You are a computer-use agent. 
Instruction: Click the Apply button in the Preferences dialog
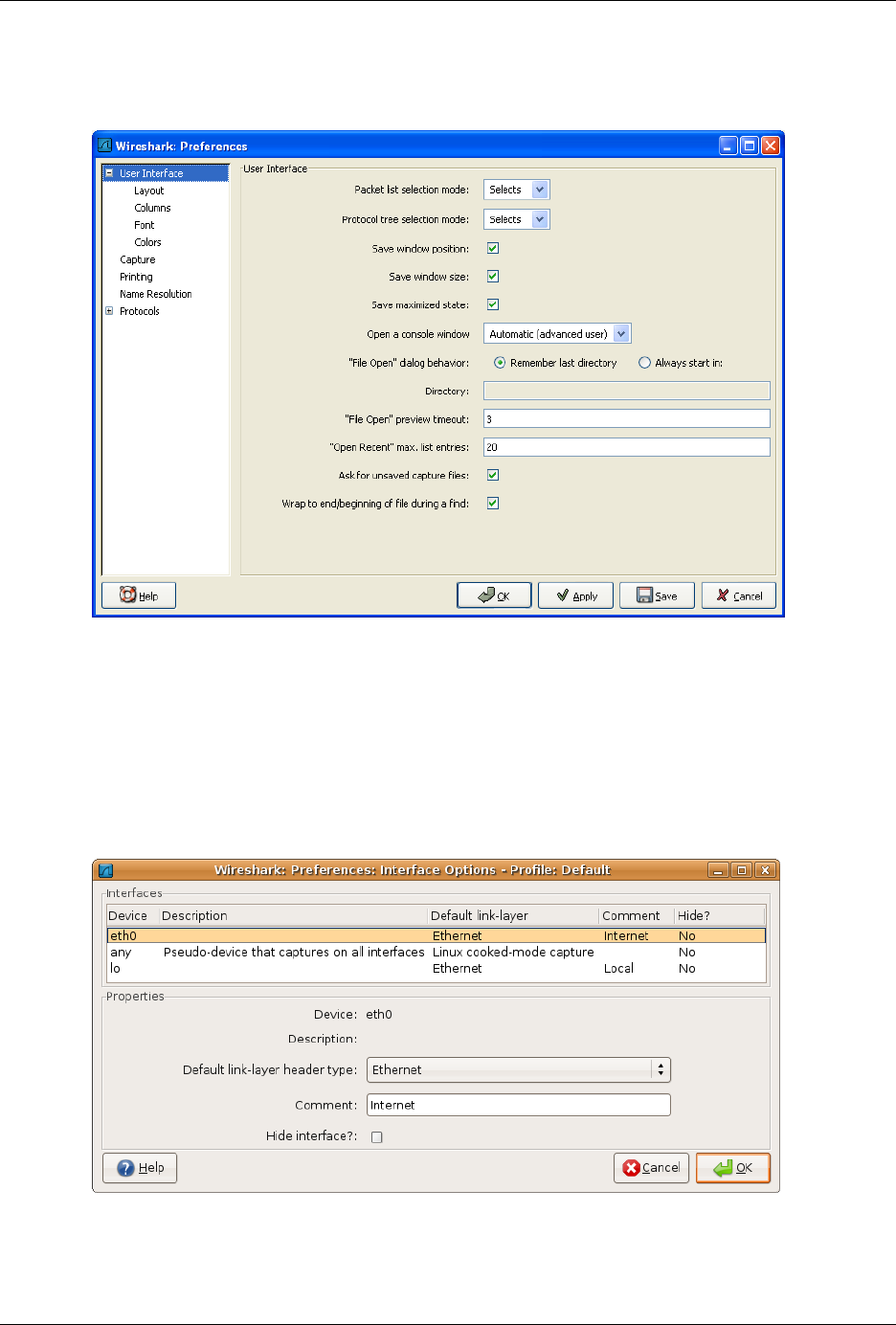(575, 595)
